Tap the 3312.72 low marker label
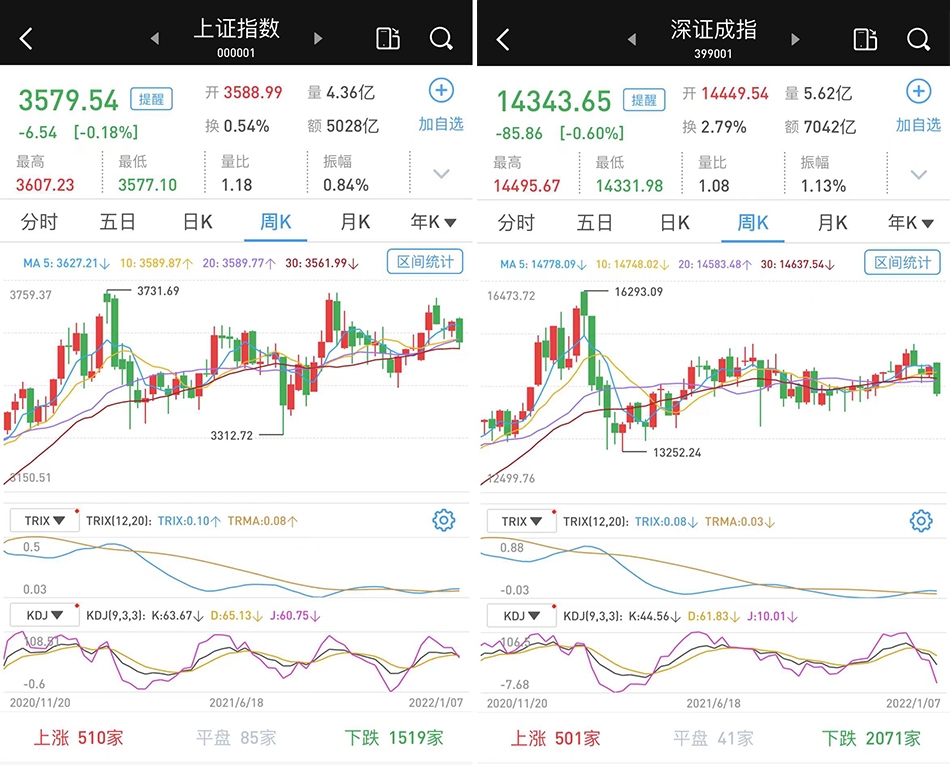Viewport: 950px width, 765px height. point(231,435)
